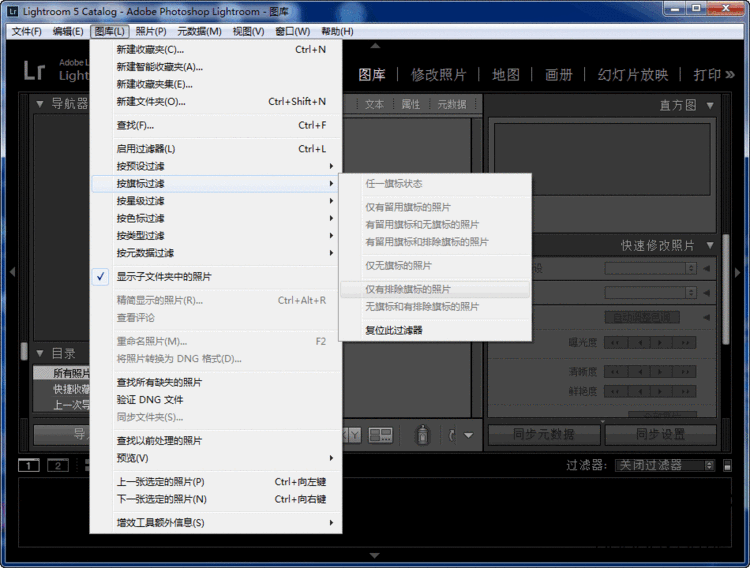Screen dimensions: 750x568
Task: Toggle the filter lock switch at filmstrip right
Action: (728, 465)
